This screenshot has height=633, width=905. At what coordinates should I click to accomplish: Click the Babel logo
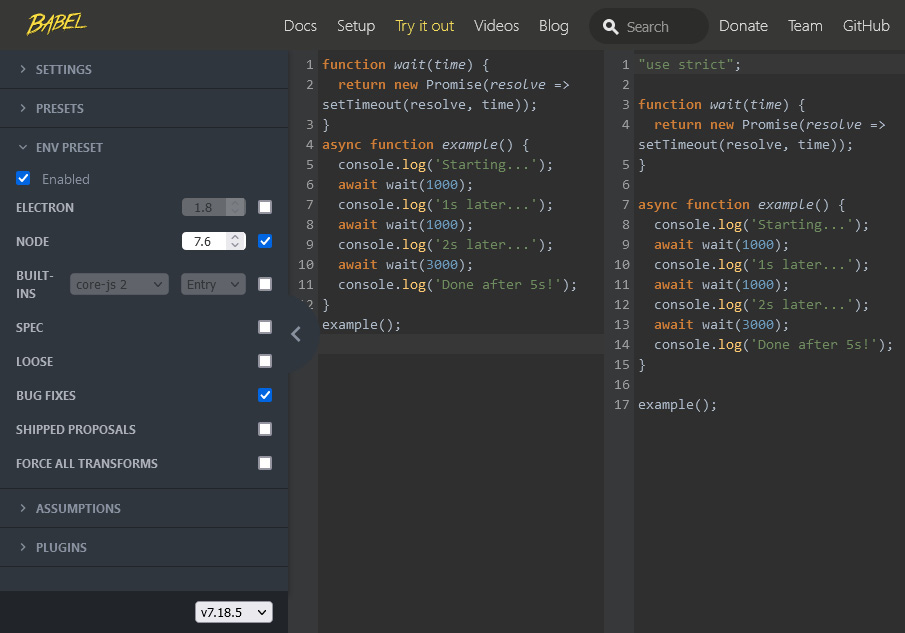click(55, 24)
